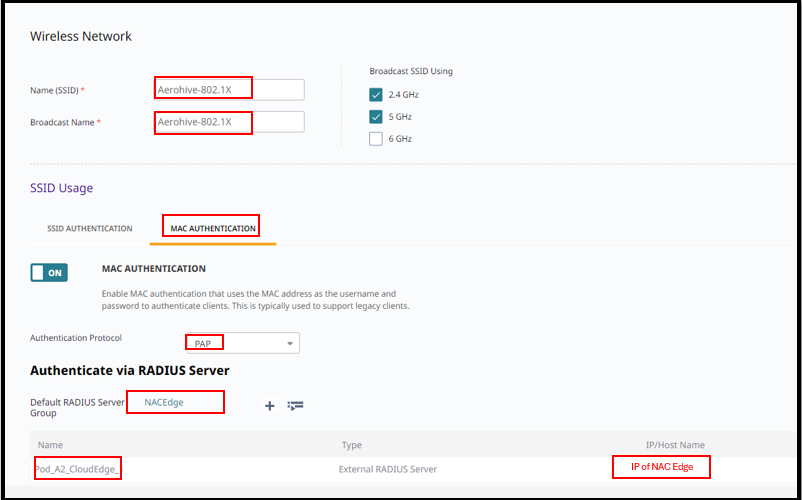Click the Type column header

point(351,445)
